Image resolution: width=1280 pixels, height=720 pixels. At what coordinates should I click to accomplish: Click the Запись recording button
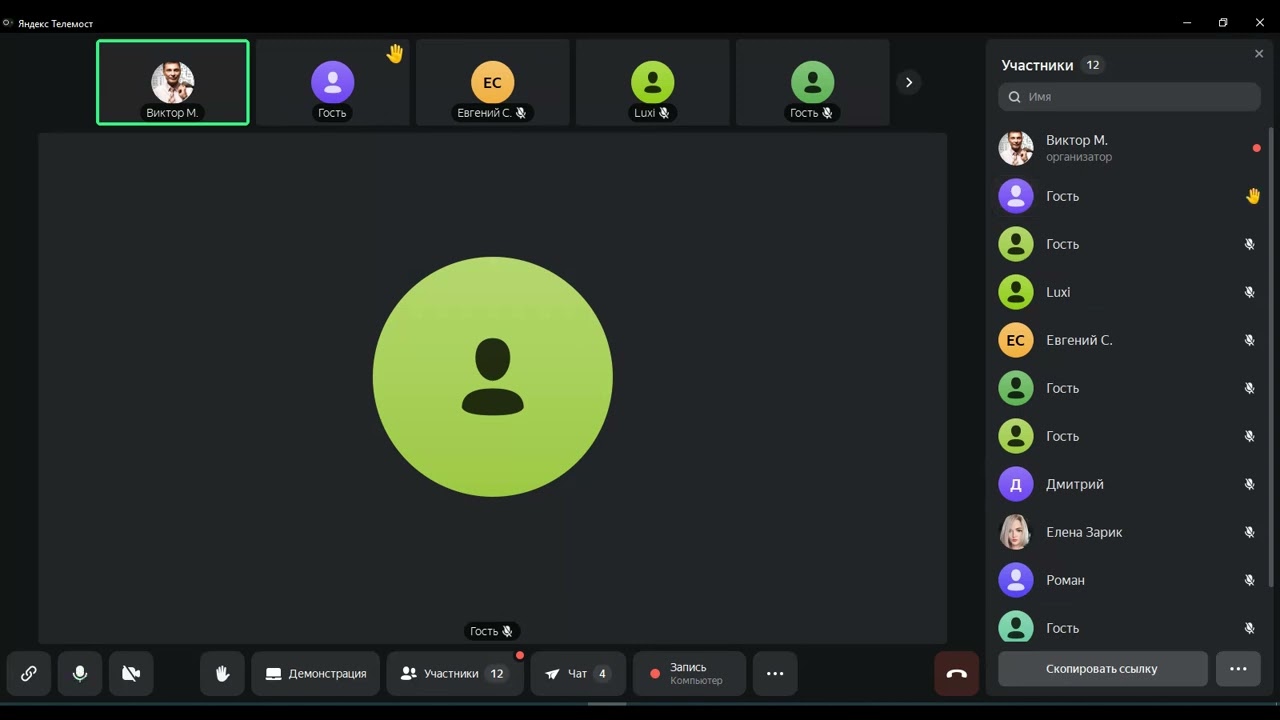(689, 674)
